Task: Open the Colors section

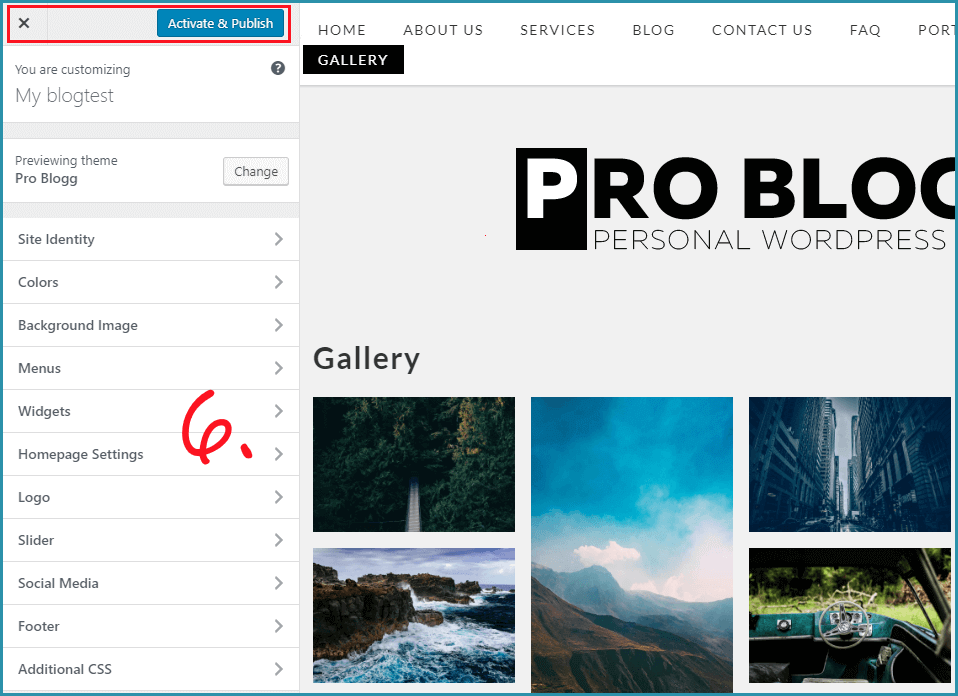Action: (151, 282)
